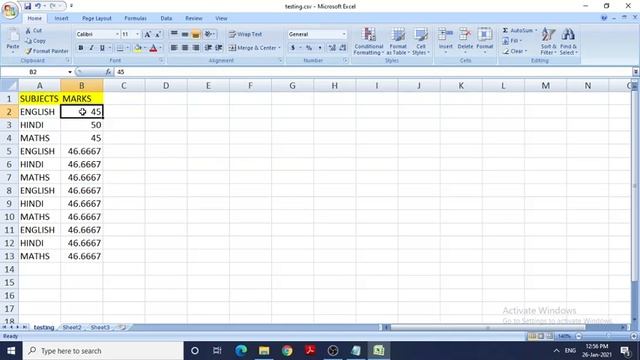Screen dimensions: 640x360
Task: Select the Format Painter tool
Action: click(47, 51)
